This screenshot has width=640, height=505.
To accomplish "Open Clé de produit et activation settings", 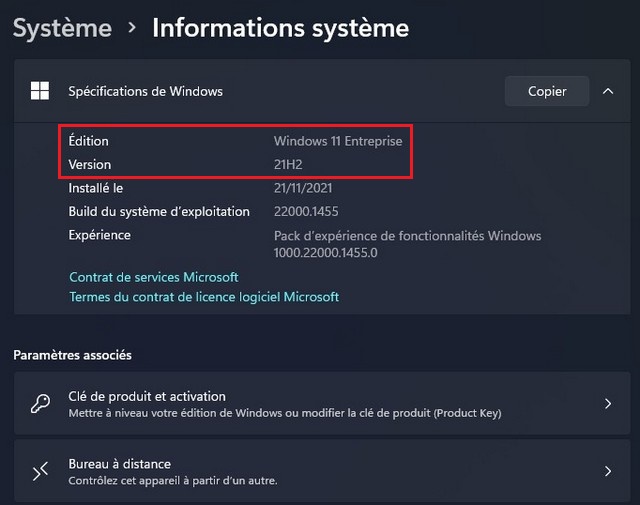I will pos(322,403).
